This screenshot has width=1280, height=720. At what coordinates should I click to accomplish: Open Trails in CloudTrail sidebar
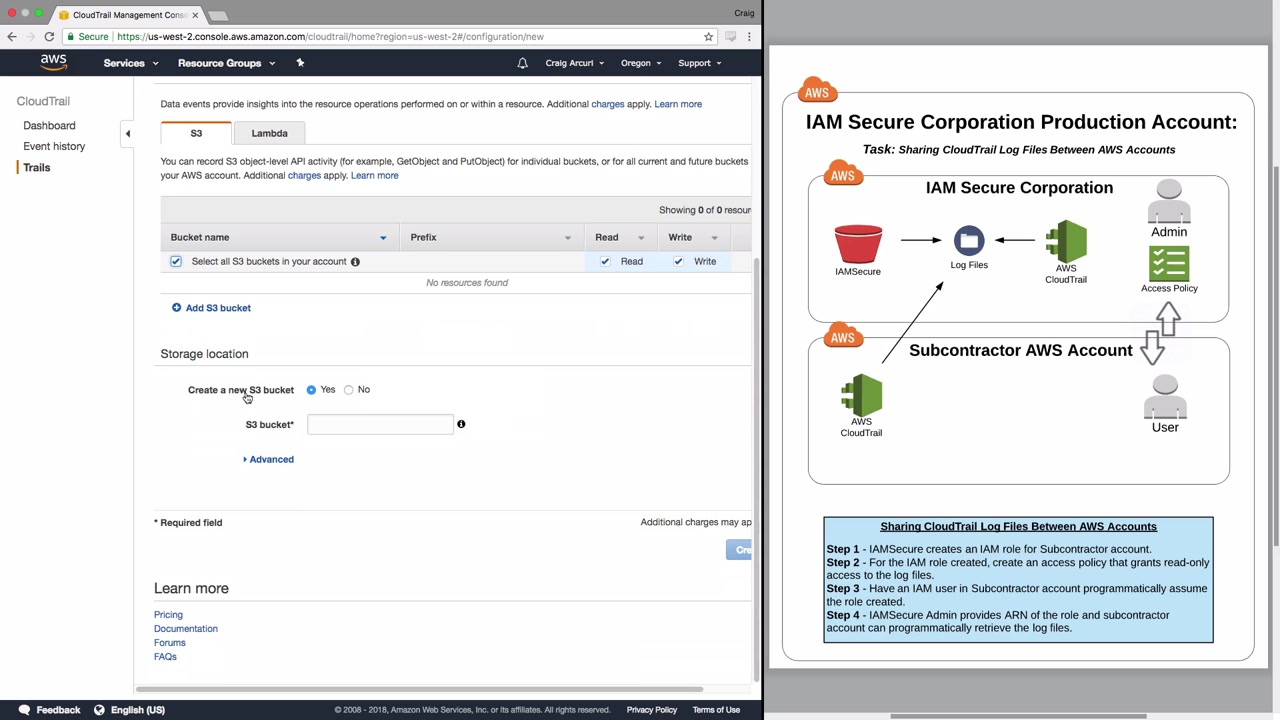click(x=36, y=168)
